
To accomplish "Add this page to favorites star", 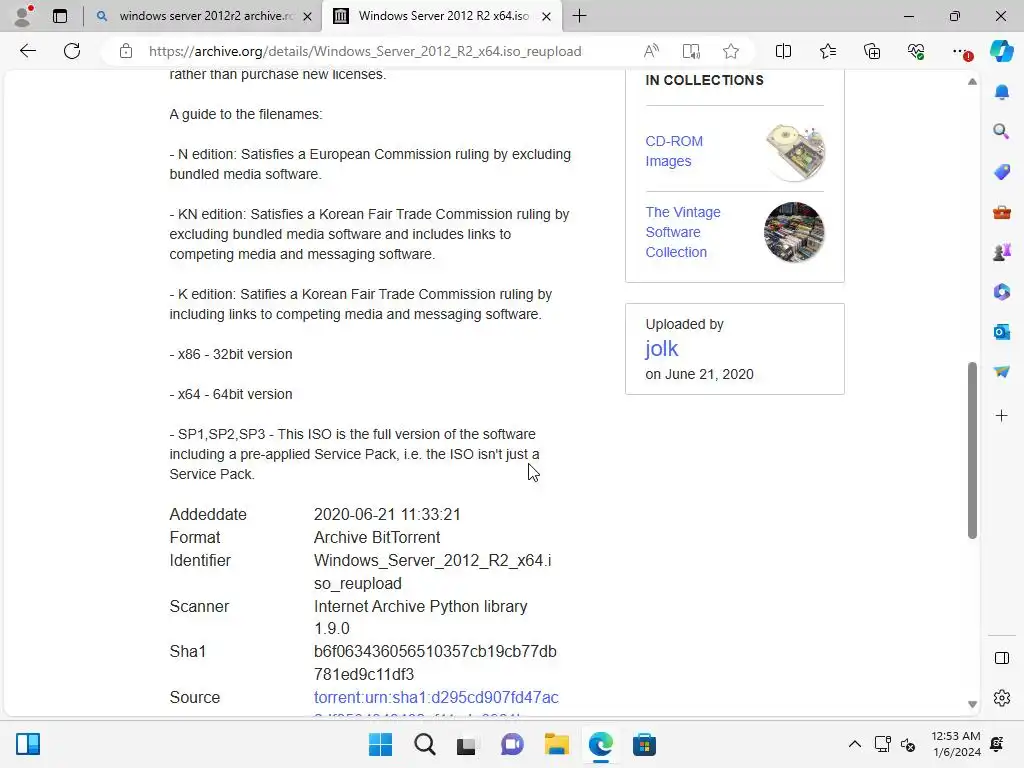I will coord(731,51).
